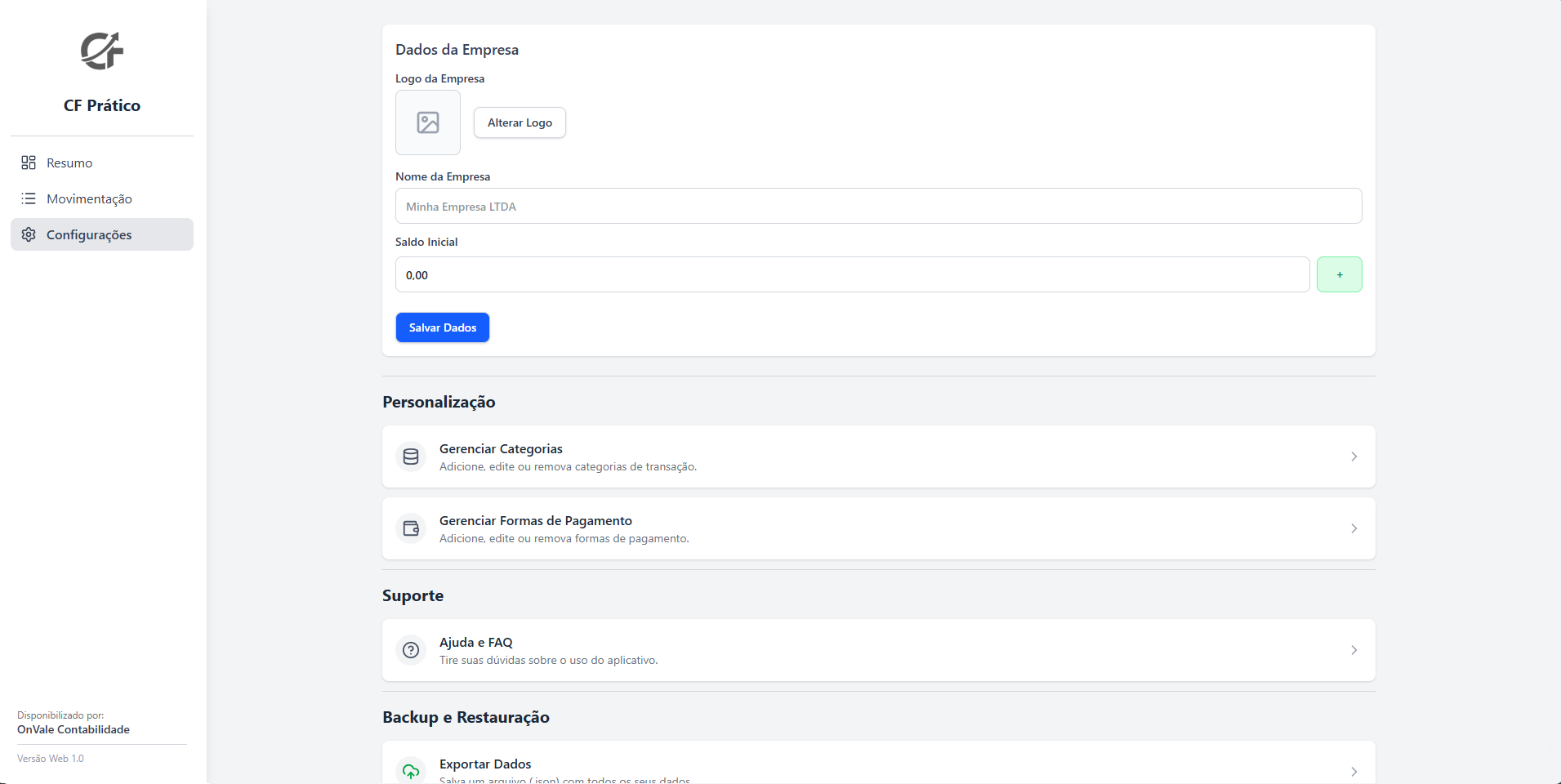The height and width of the screenshot is (784, 1561).
Task: Click the Configurações gear icon
Action: (x=29, y=234)
